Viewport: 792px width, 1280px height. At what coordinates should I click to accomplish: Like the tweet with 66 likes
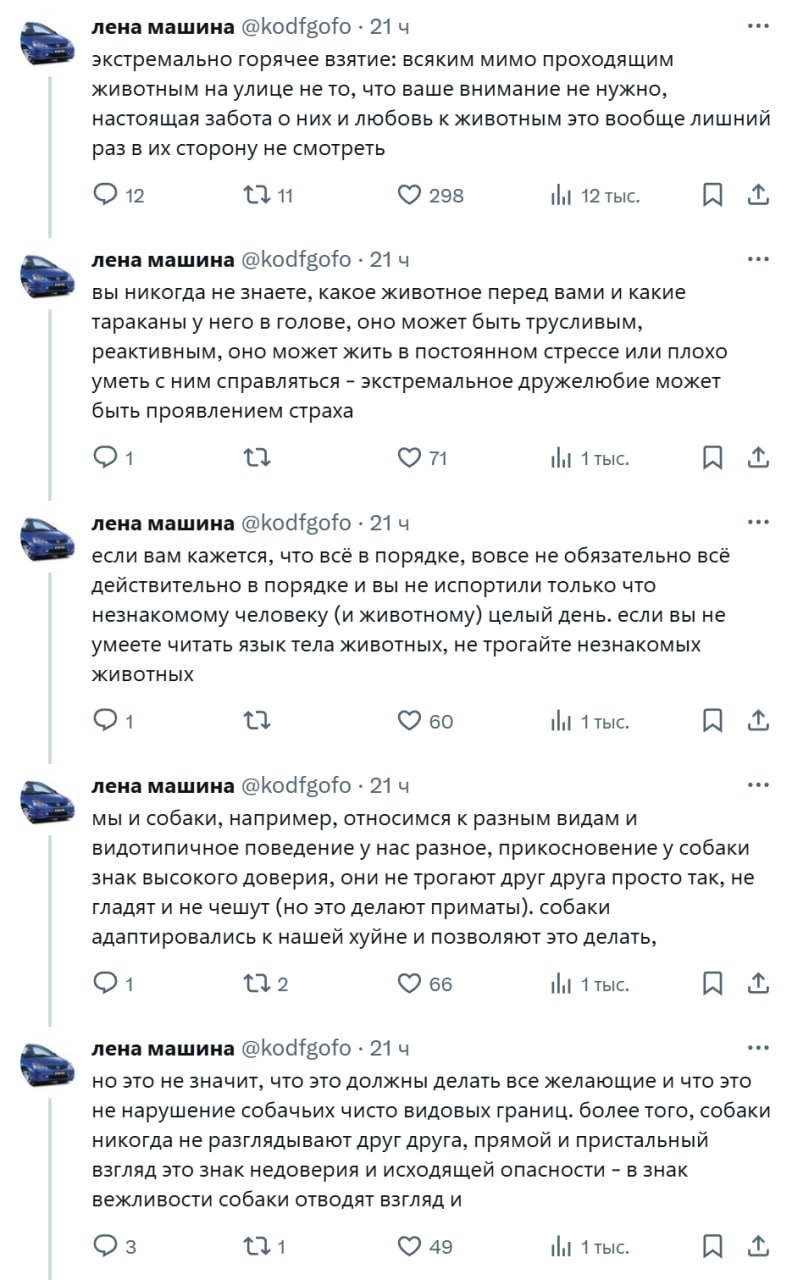(409, 984)
